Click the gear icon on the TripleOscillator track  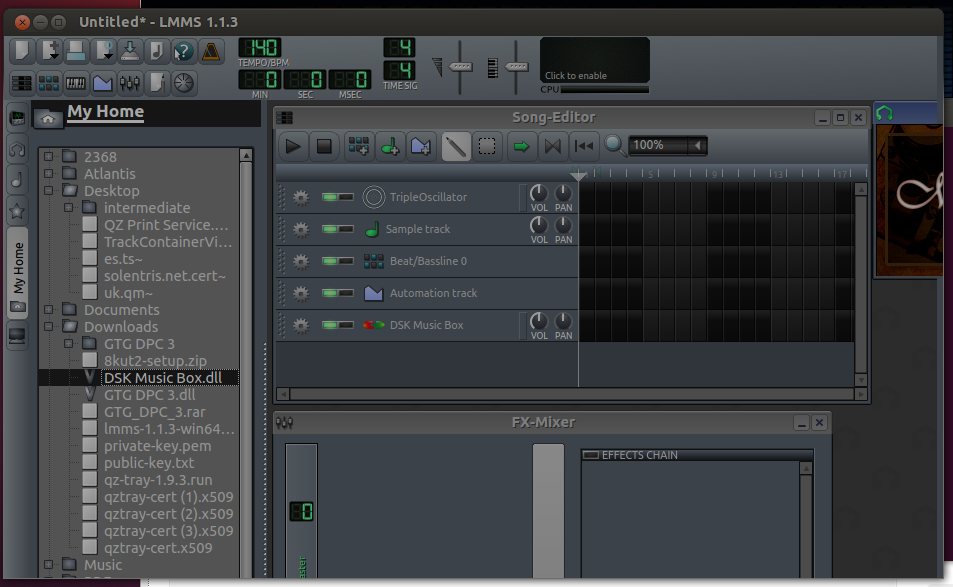tap(301, 197)
